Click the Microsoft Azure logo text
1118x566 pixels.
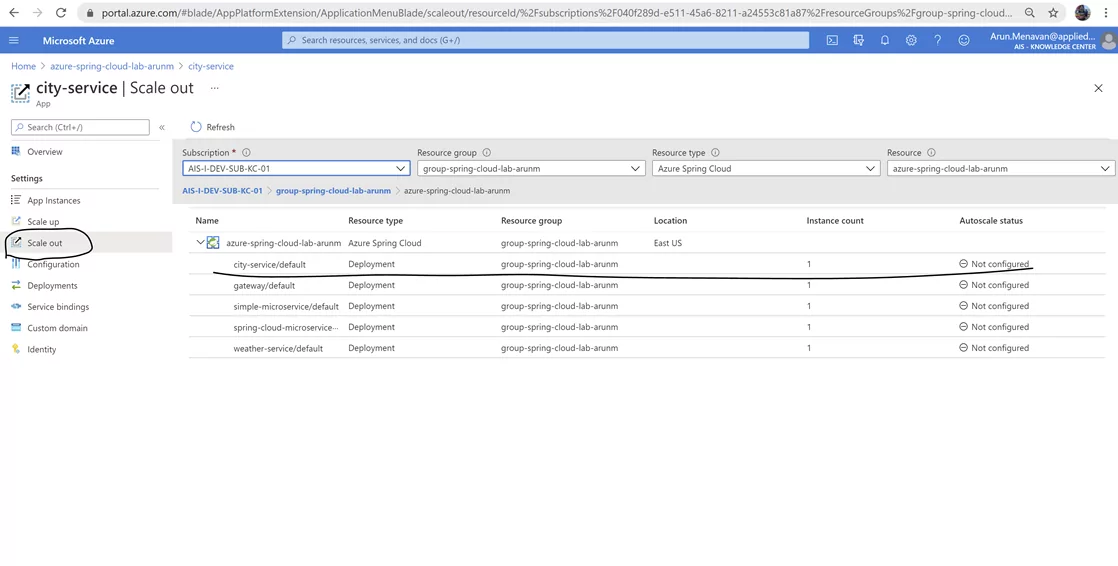click(78, 41)
